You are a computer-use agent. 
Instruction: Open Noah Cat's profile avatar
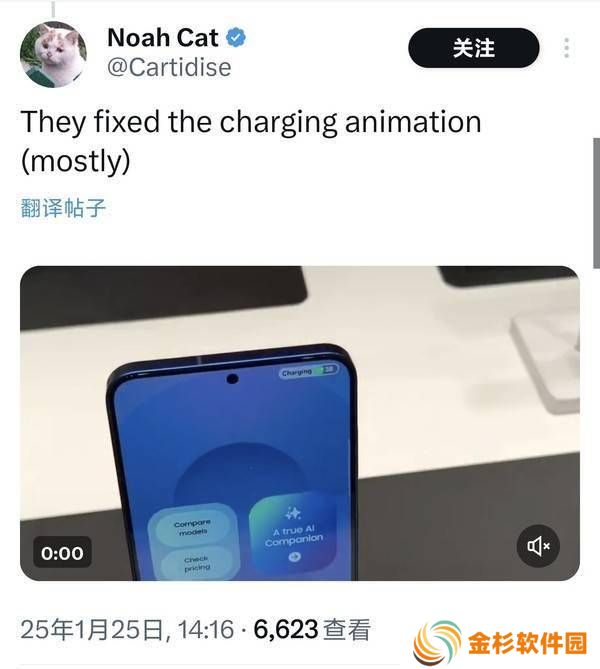coord(53,54)
